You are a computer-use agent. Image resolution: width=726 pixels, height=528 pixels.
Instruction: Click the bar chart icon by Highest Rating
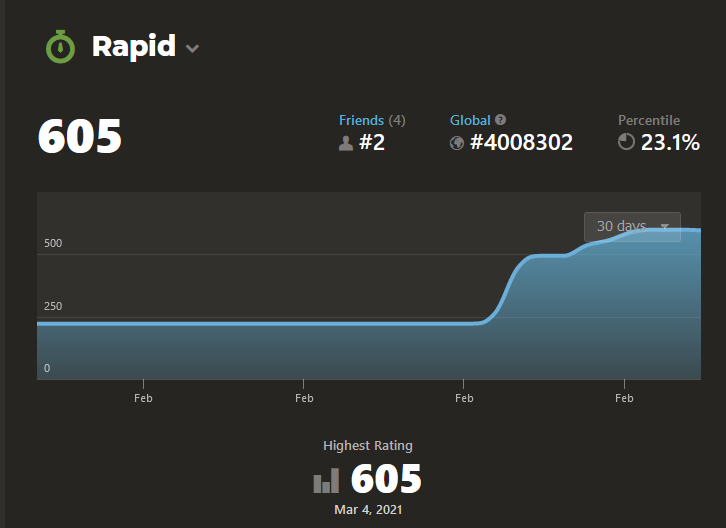coord(326,480)
